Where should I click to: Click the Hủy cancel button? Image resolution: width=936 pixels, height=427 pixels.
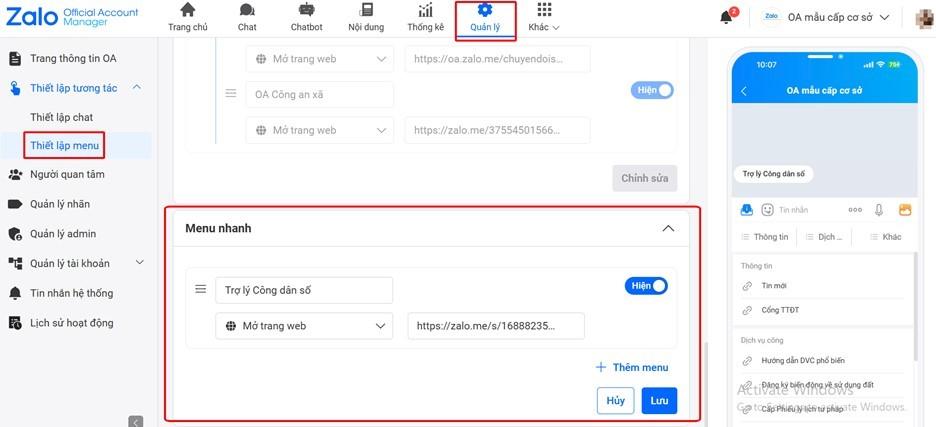pos(615,401)
